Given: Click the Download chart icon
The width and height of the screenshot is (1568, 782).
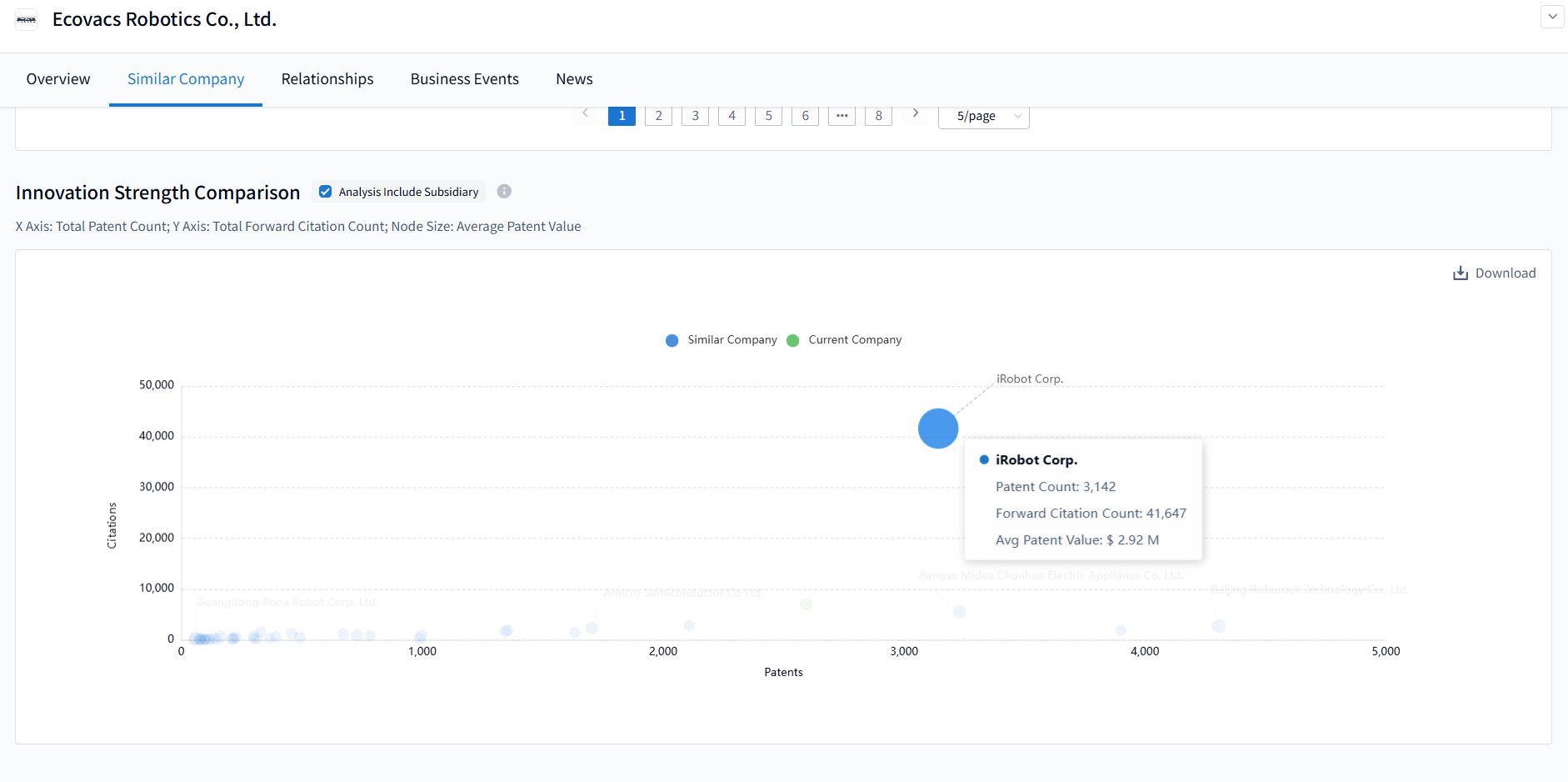Looking at the screenshot, I should (x=1460, y=273).
